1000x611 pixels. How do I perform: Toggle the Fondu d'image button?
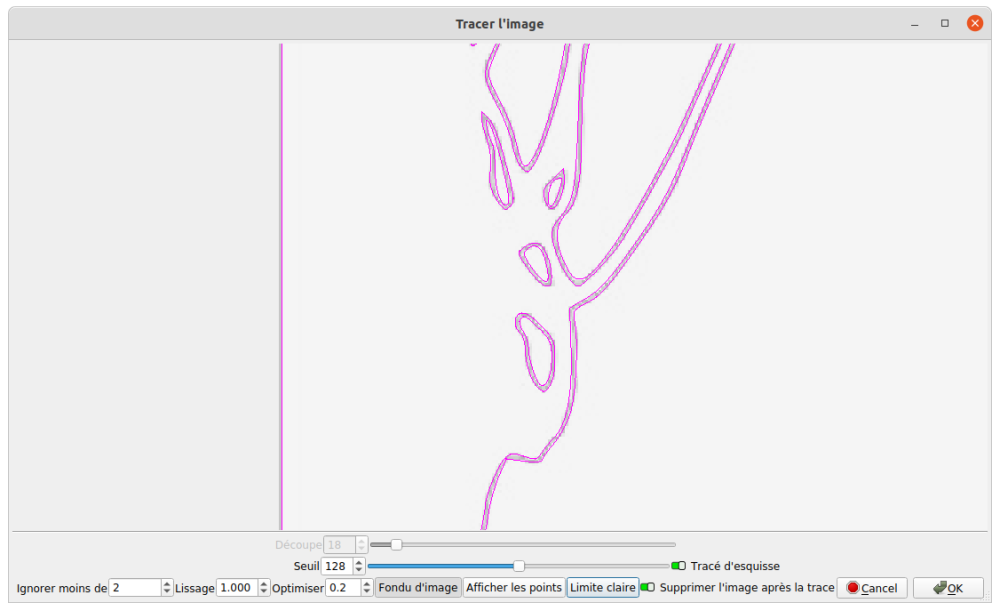click(418, 587)
